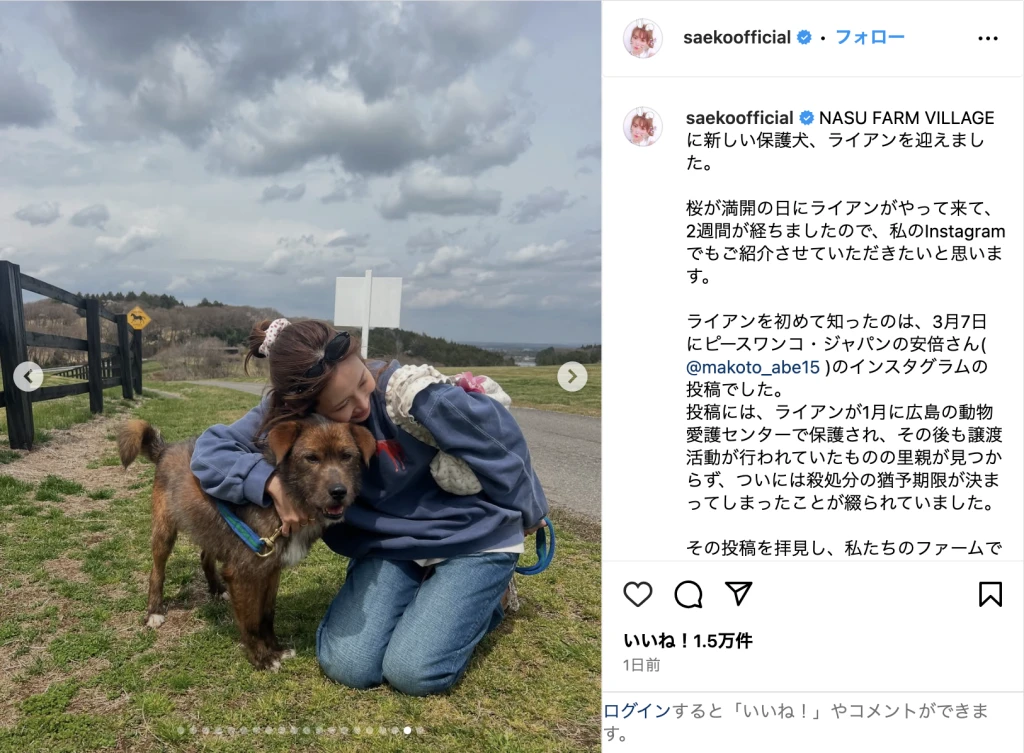Screen dimensions: 1024x753
Task: Click the blue verified badge in header
Action: pos(805,38)
